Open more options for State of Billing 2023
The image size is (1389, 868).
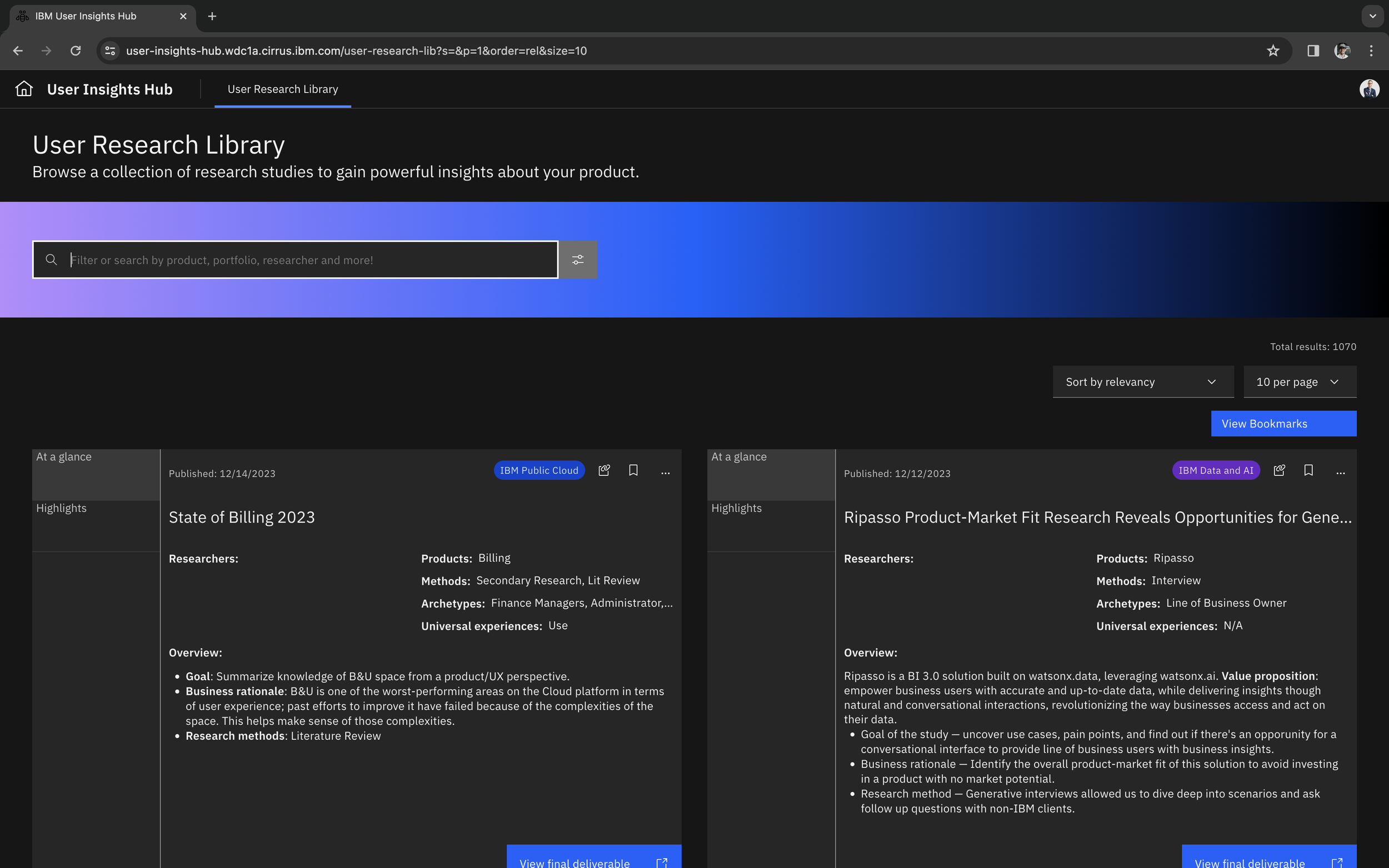coord(665,473)
